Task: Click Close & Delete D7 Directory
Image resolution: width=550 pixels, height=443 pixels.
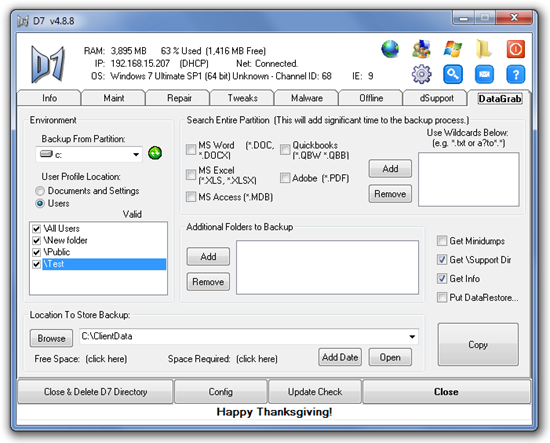Action: (95, 391)
